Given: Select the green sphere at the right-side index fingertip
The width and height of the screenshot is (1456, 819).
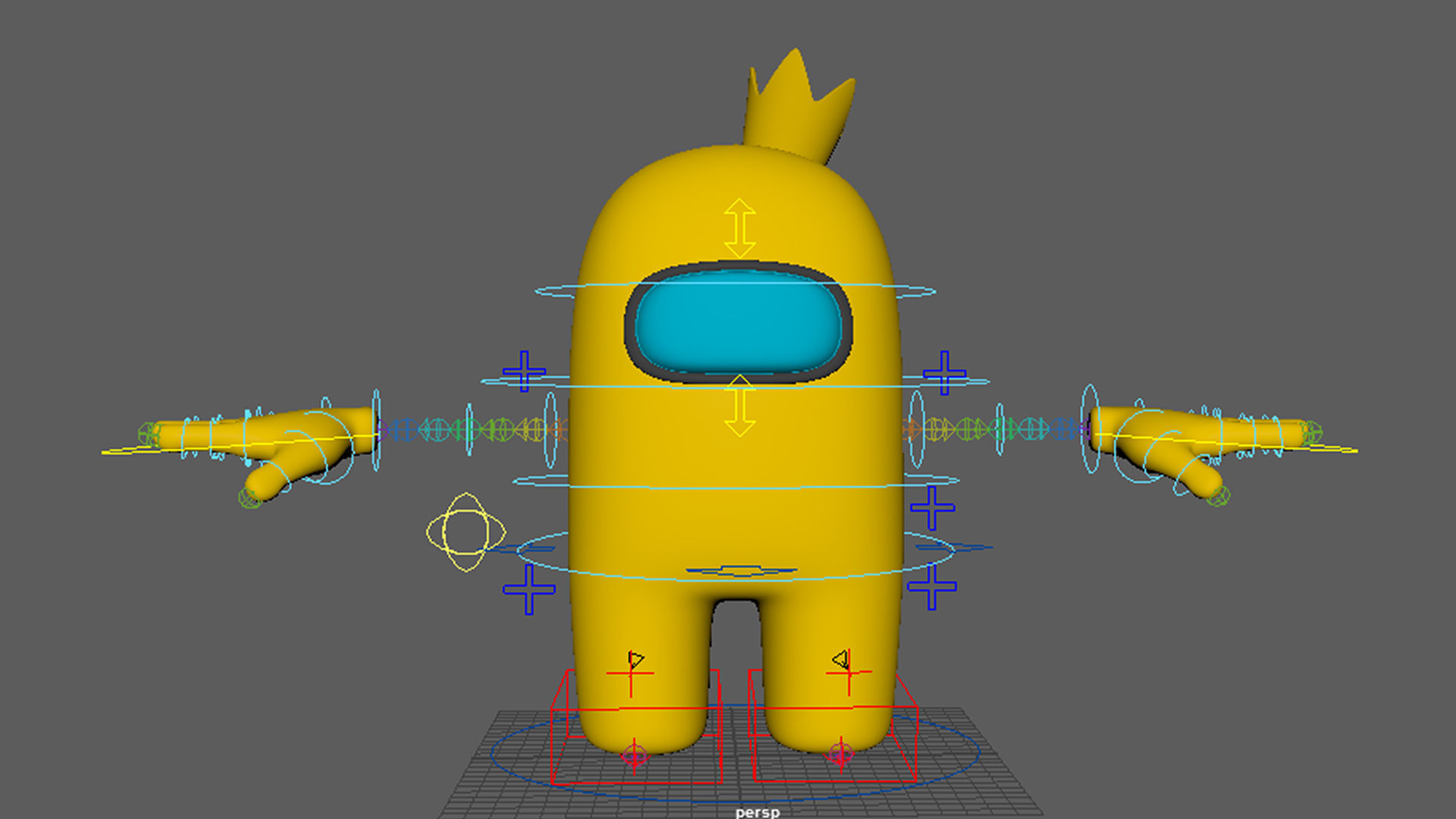Looking at the screenshot, I should tap(1311, 433).
